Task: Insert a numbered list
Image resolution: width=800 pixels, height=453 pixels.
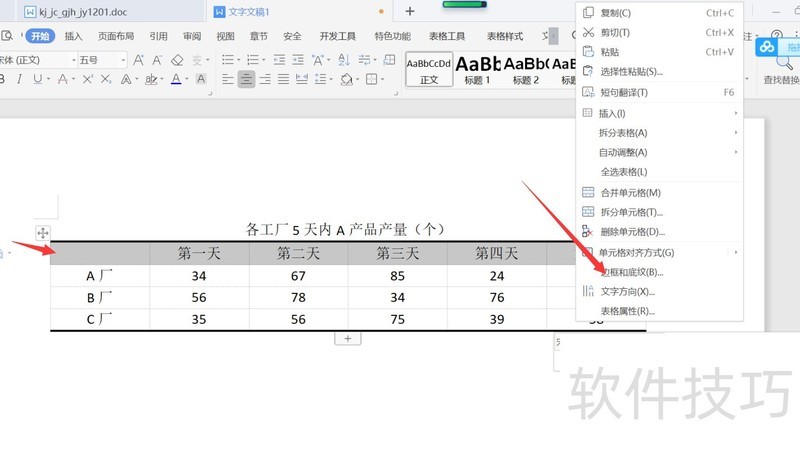Action: 253,60
